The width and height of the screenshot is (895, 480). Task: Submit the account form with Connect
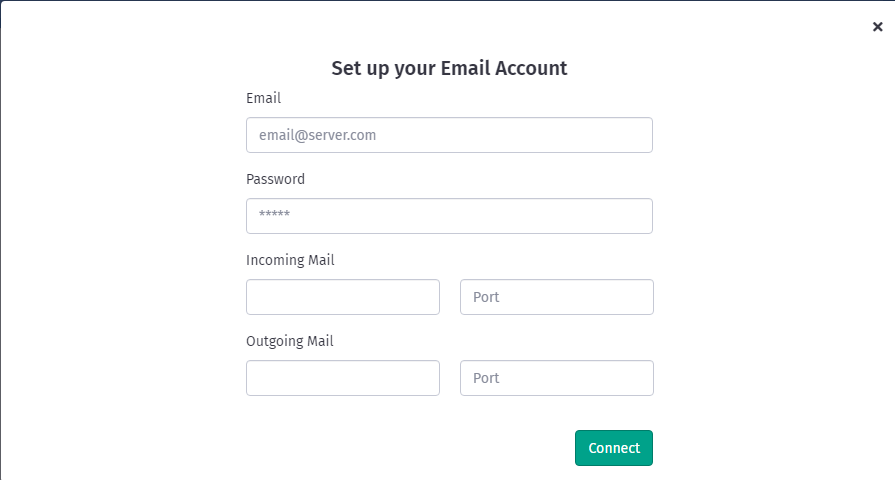pyautogui.click(x=613, y=448)
